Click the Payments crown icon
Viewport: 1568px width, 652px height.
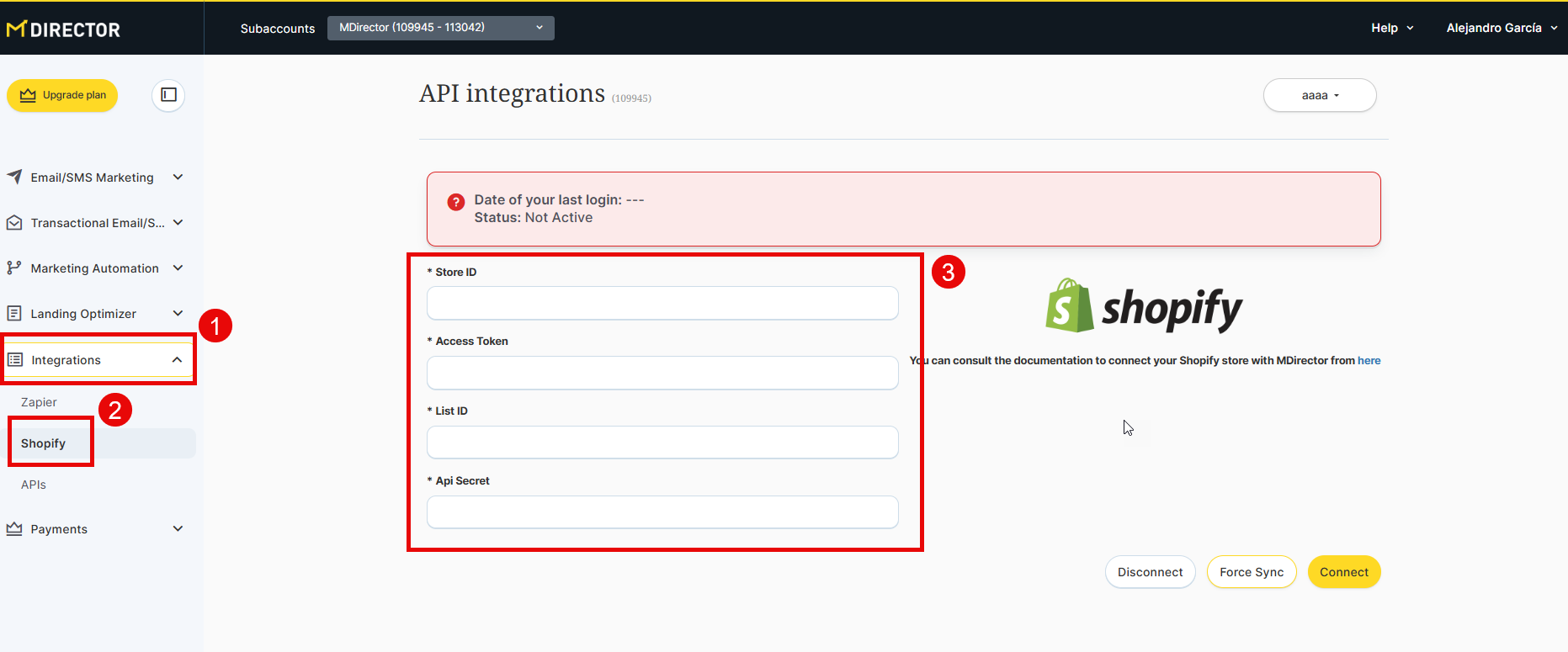point(14,529)
